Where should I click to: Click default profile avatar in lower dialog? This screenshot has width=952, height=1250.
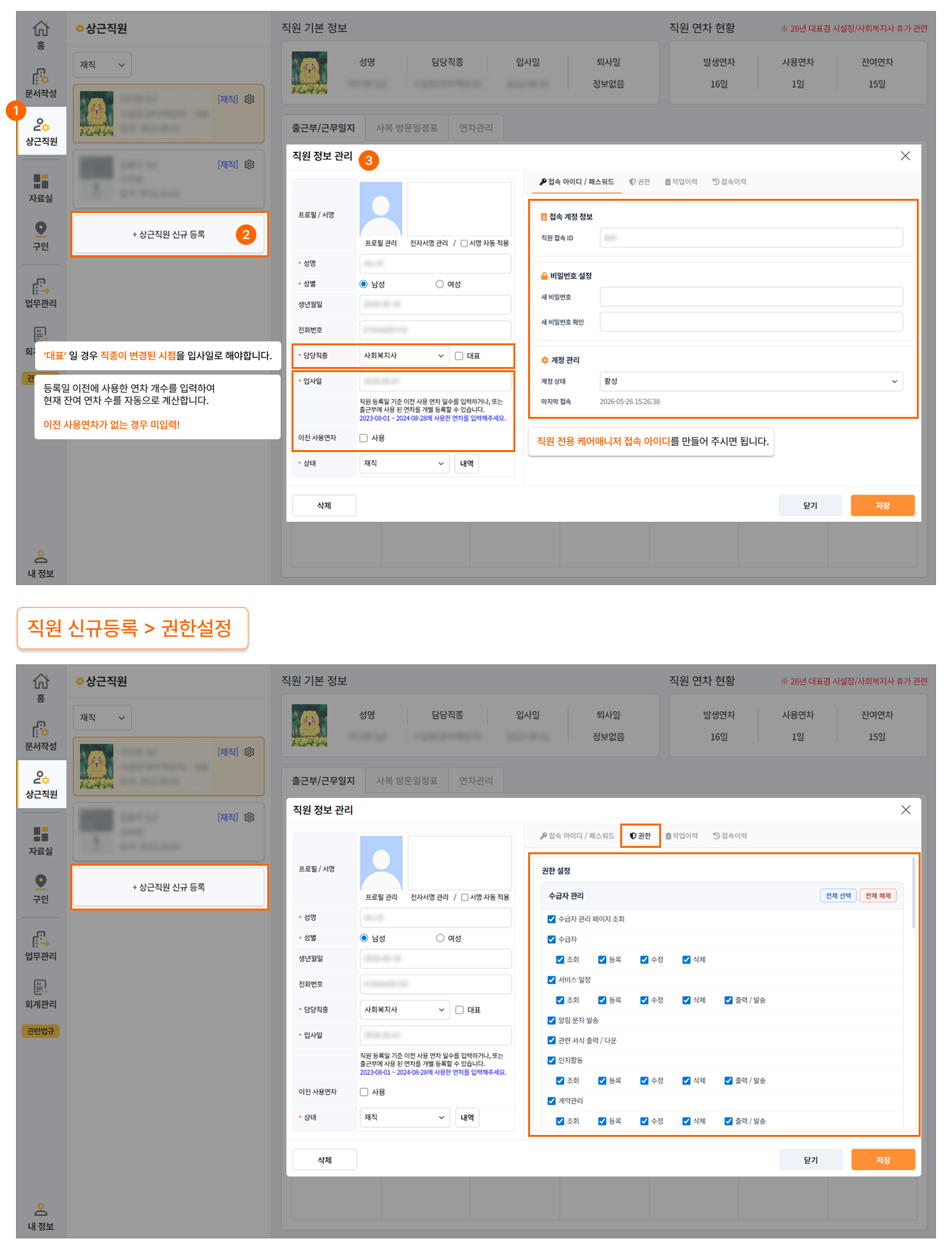[x=382, y=863]
